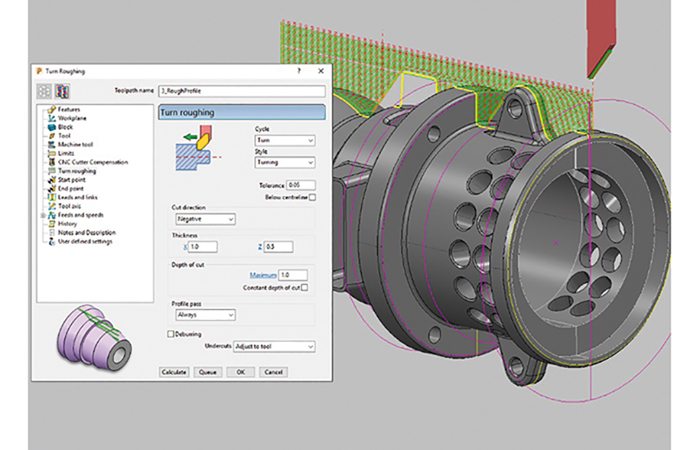Click the Calculate button
Screen dimensions: 700x450
coord(174,372)
